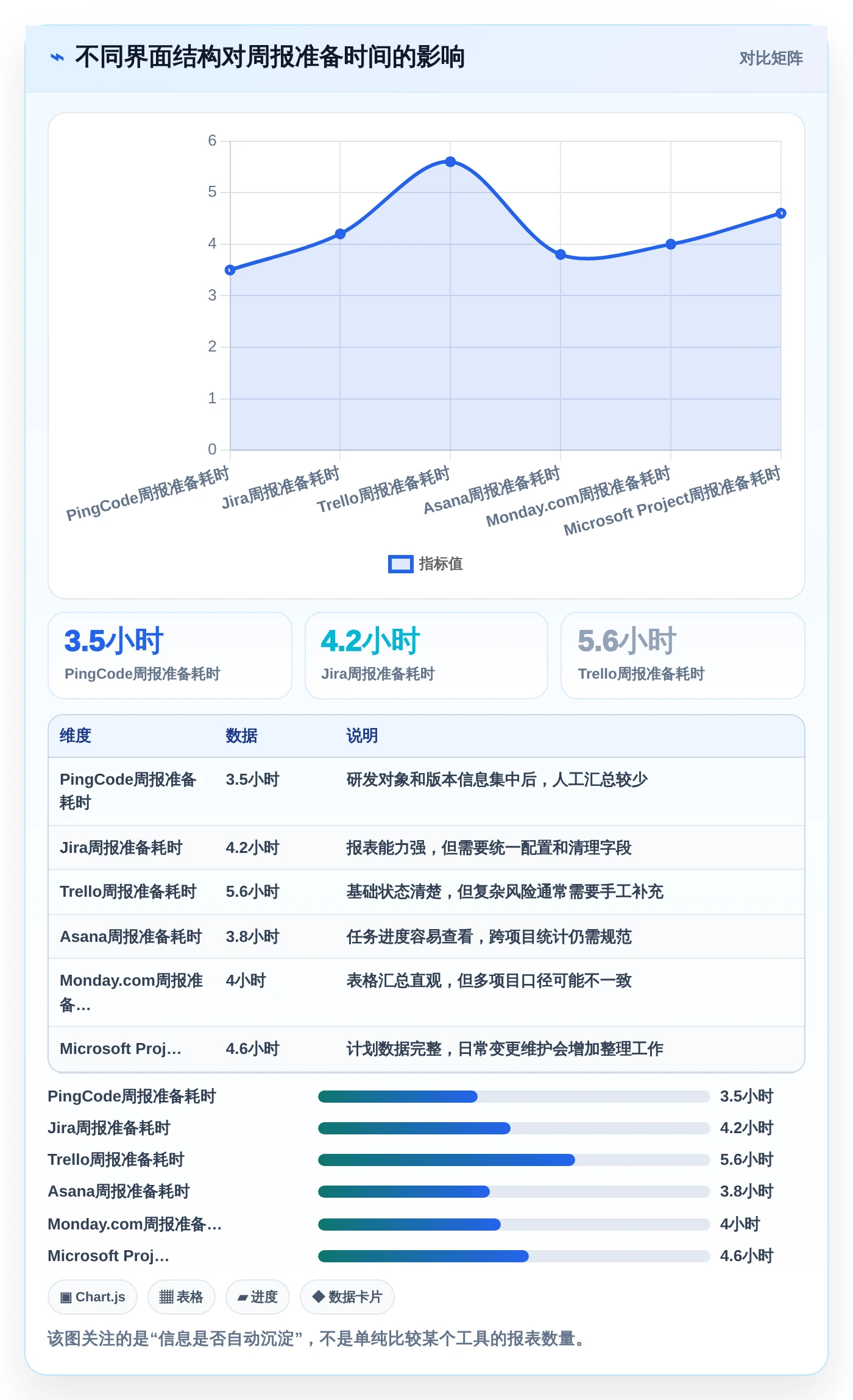Click the 4.2小时 Jira data card
This screenshot has height=1400, width=853.
point(426,656)
